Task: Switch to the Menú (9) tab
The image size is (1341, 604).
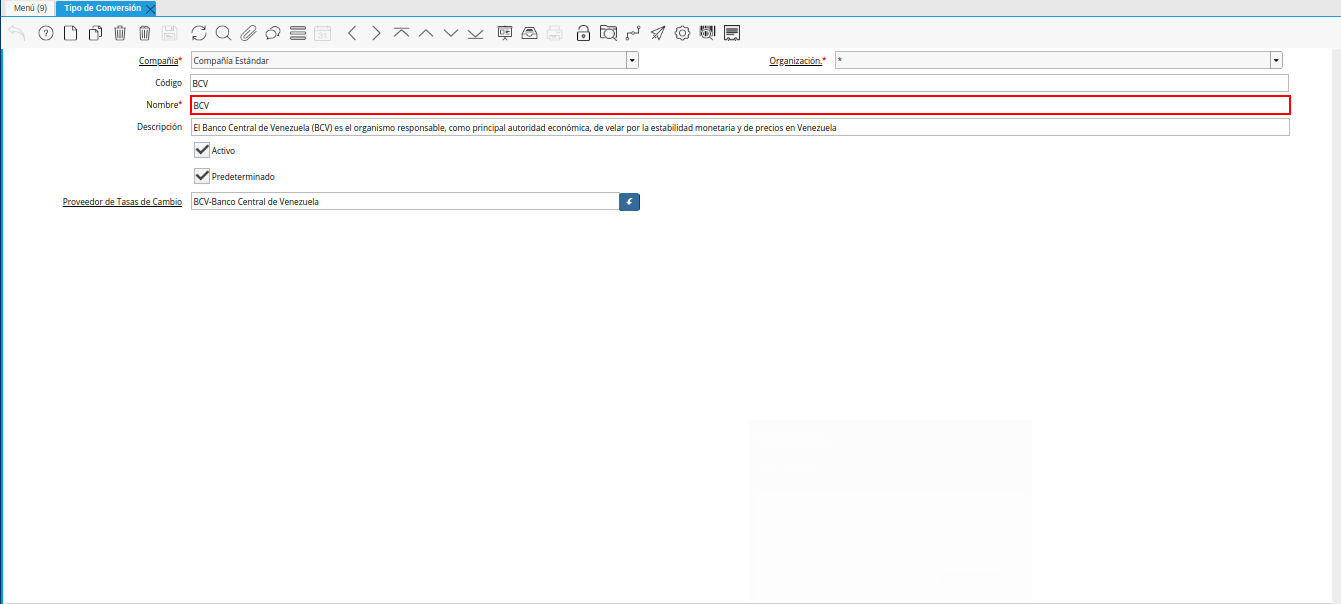Action: (30, 8)
